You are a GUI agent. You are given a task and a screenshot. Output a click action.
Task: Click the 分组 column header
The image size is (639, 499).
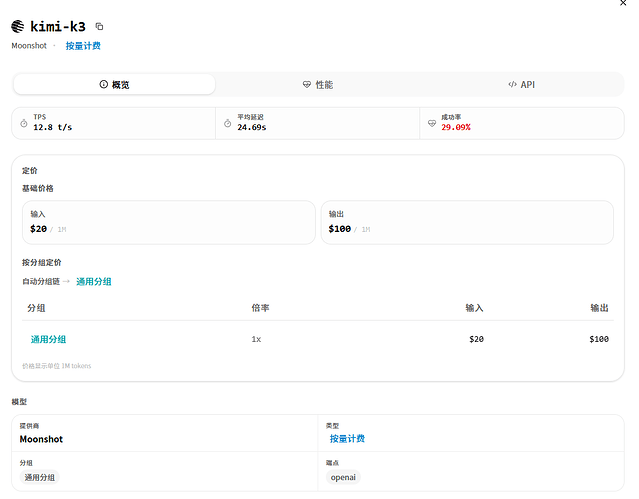coord(36,308)
